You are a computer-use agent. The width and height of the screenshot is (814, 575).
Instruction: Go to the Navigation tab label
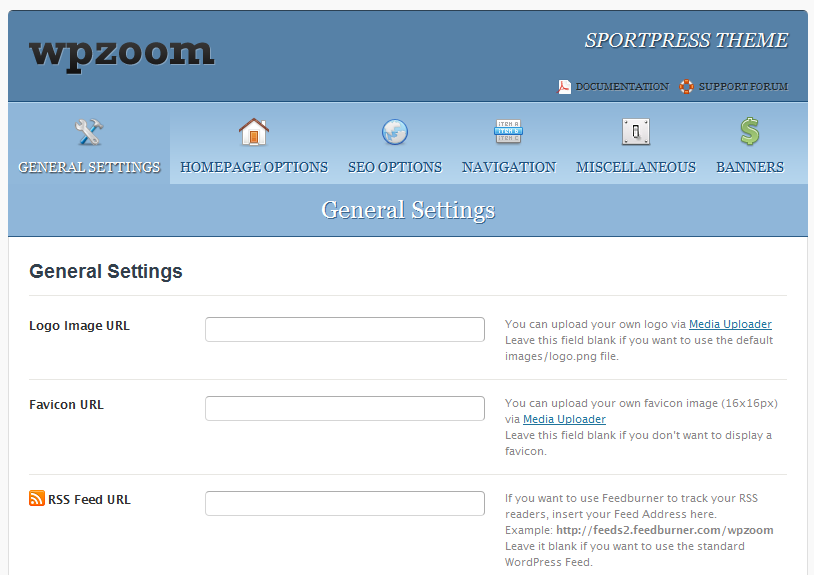509,167
